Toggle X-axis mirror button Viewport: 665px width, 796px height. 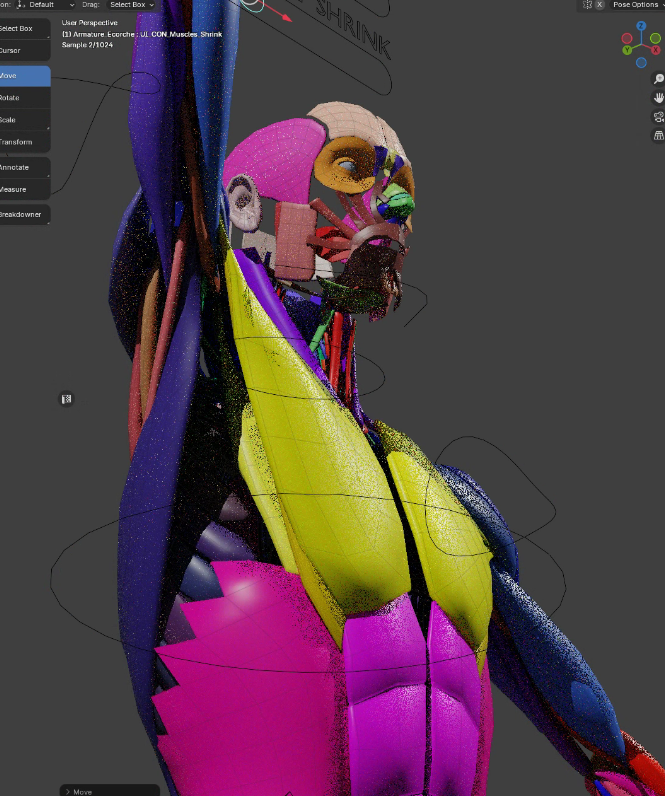[600, 5]
